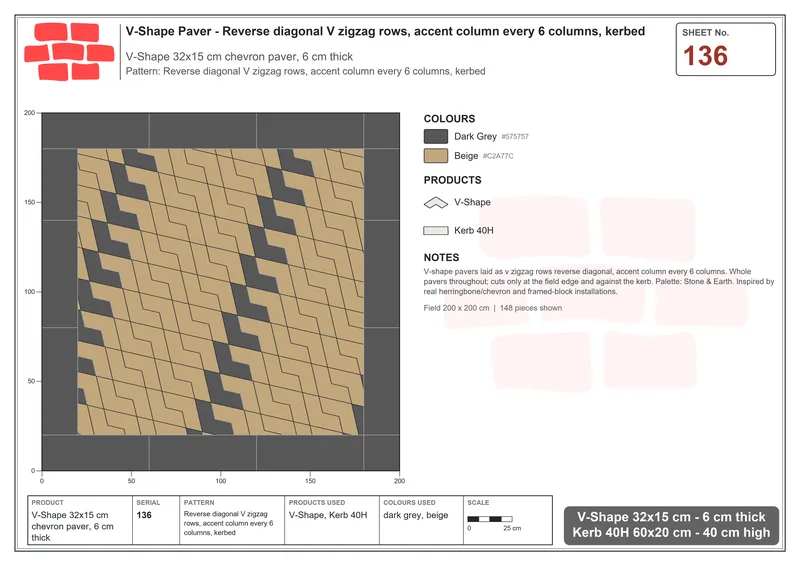Click the SERIAL table header
Viewport: 800px width, 566px height.
pyautogui.click(x=148, y=503)
